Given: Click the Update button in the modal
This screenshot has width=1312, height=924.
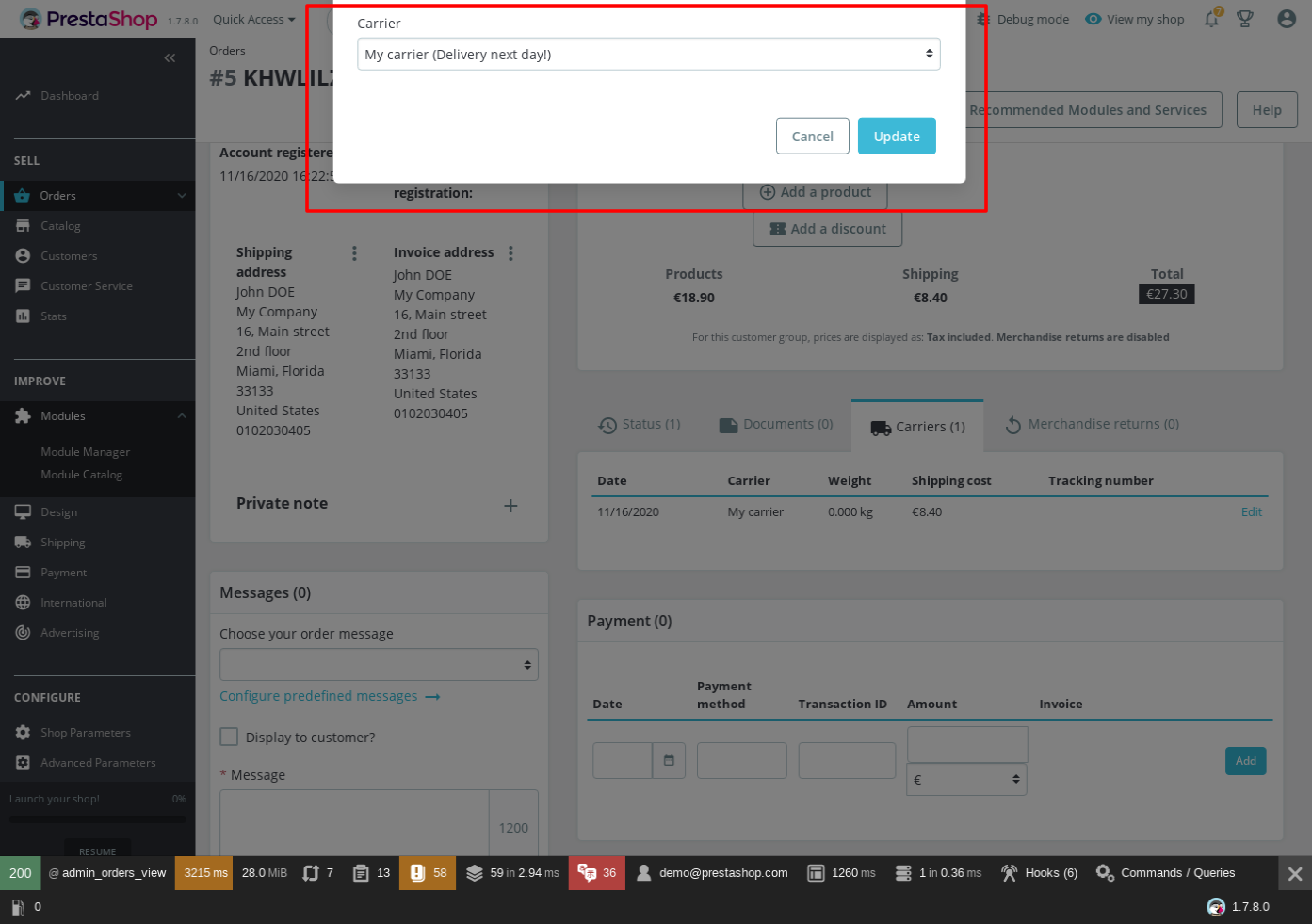Looking at the screenshot, I should (897, 136).
